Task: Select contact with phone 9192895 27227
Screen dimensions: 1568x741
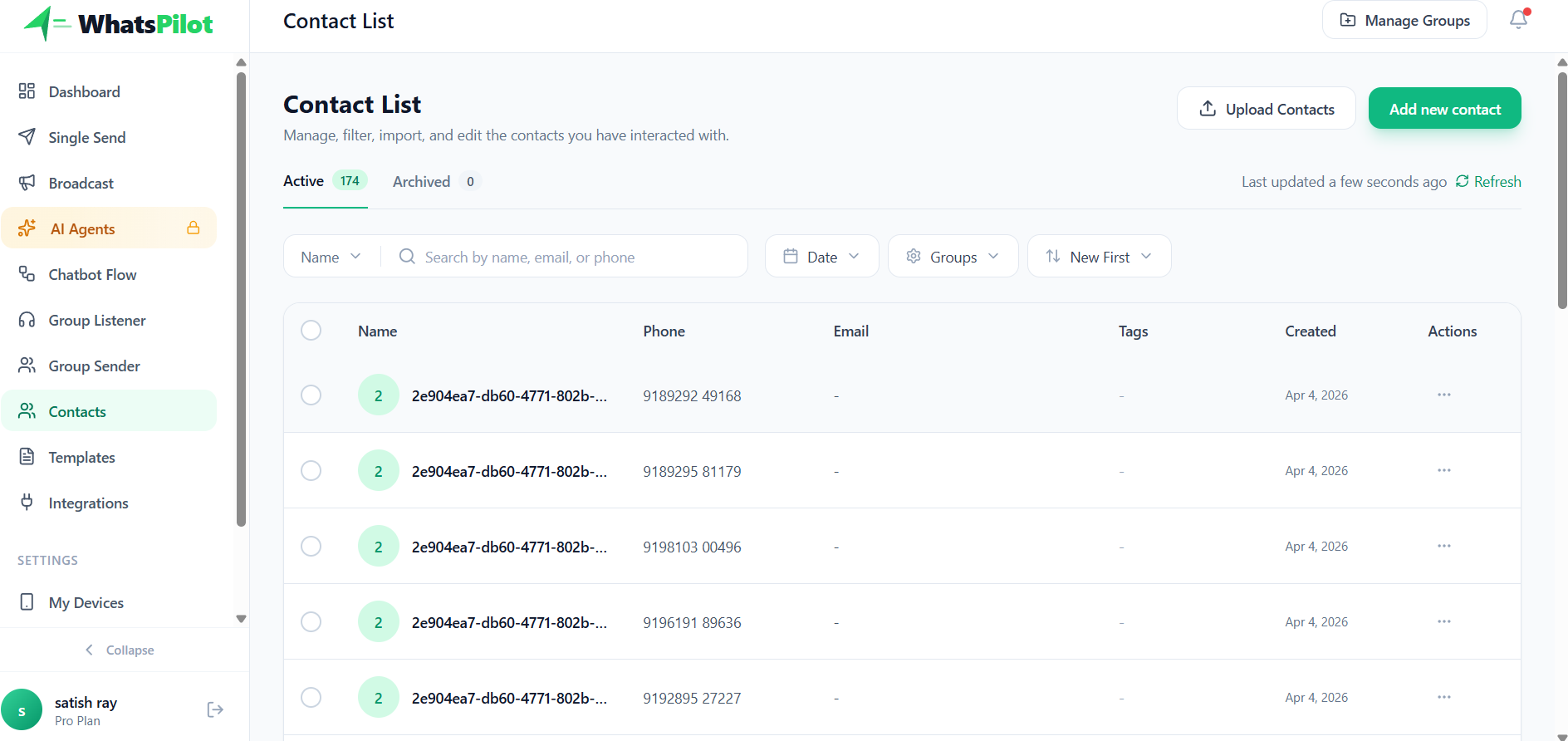Action: click(311, 697)
